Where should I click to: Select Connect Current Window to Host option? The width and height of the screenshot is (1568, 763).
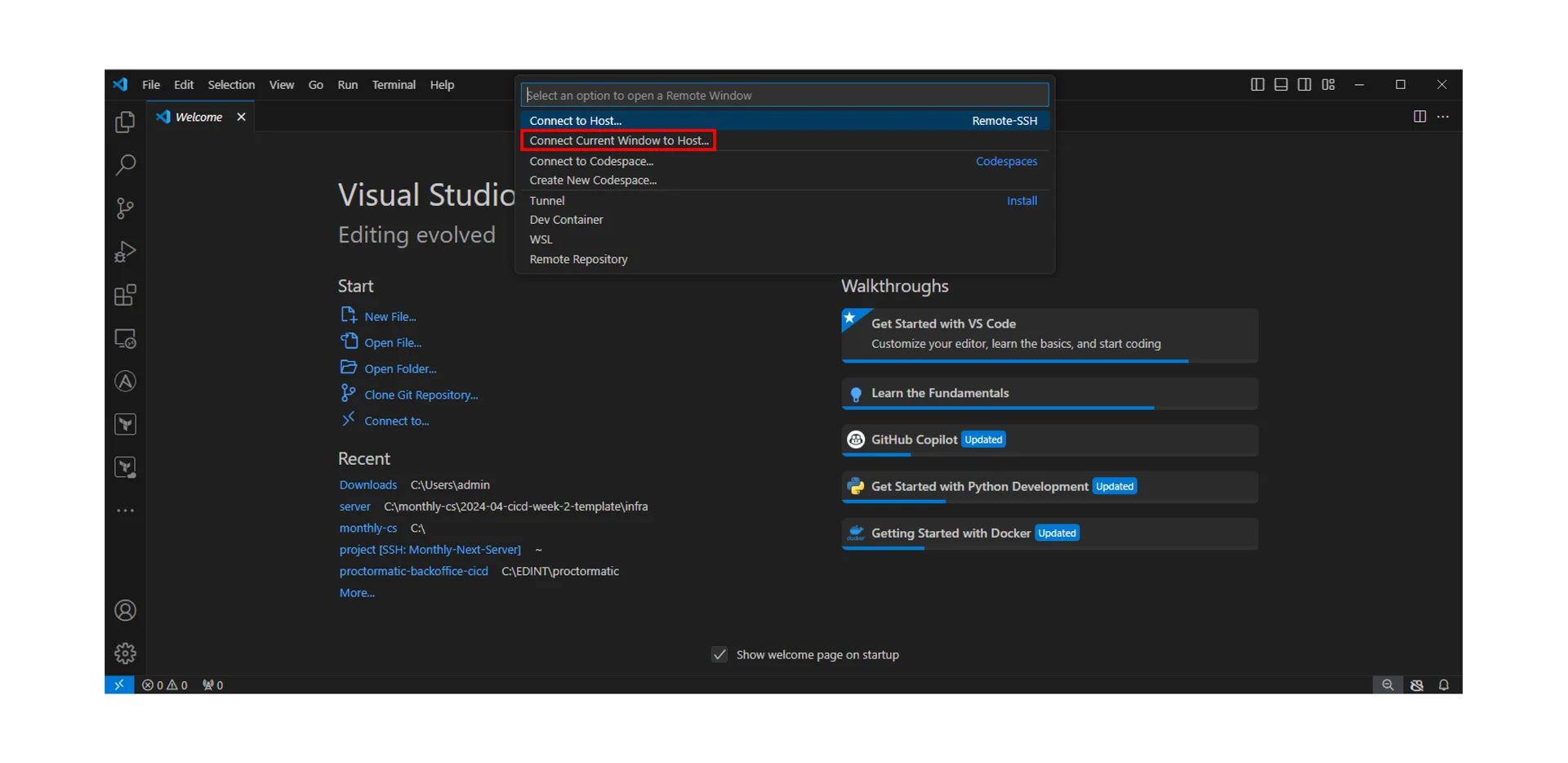618,141
